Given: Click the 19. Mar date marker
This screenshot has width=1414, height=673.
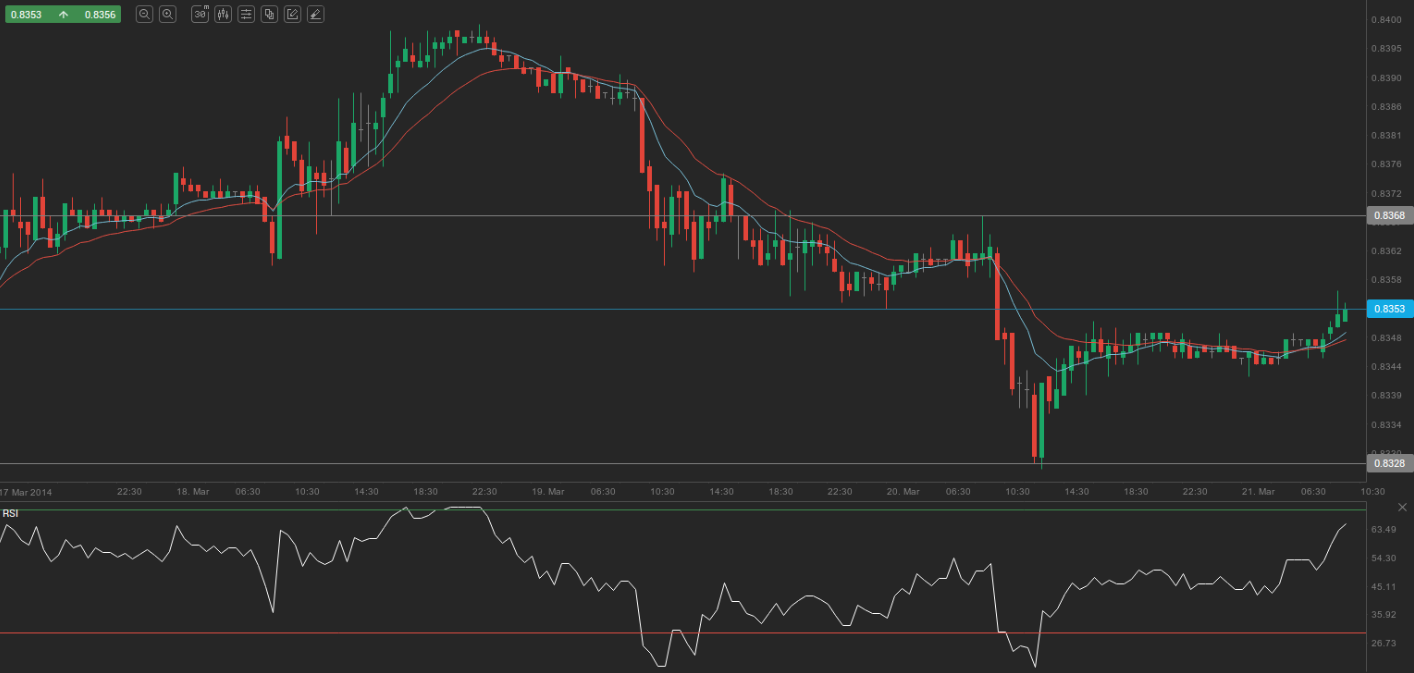Looking at the screenshot, I should coord(547,492).
